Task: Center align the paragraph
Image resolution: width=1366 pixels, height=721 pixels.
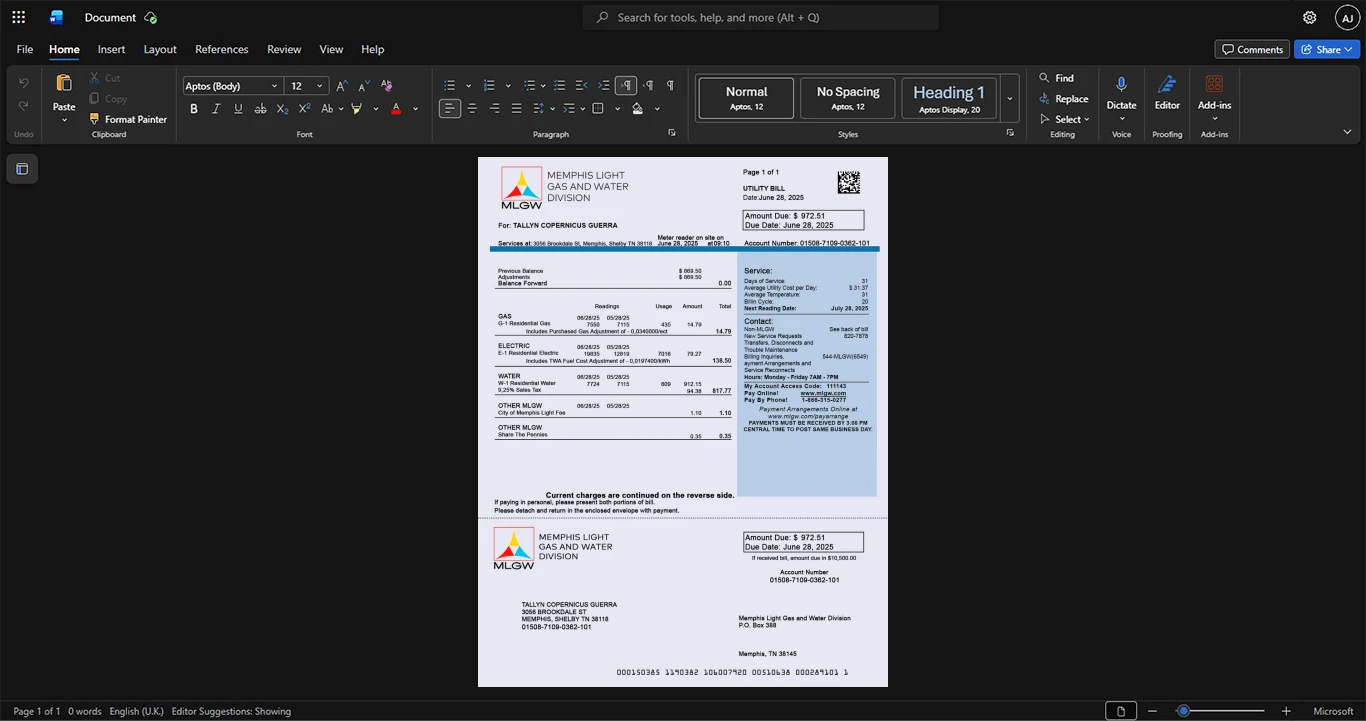Action: coord(472,109)
